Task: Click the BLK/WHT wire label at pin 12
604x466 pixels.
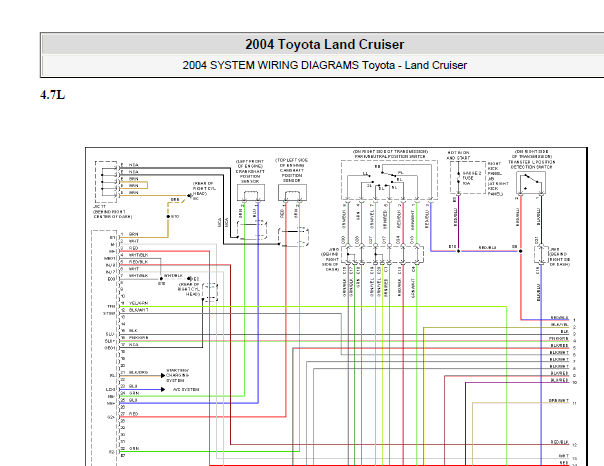Action: pyautogui.click(x=139, y=310)
